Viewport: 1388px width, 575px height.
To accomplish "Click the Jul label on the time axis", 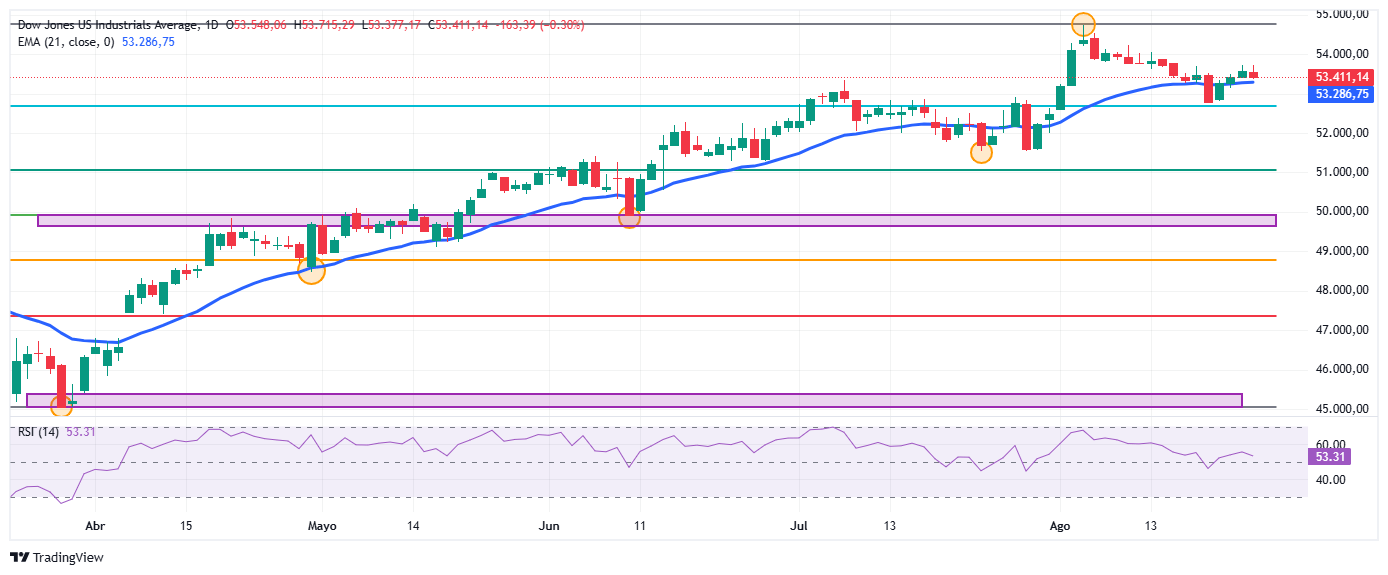I will click(x=798, y=525).
